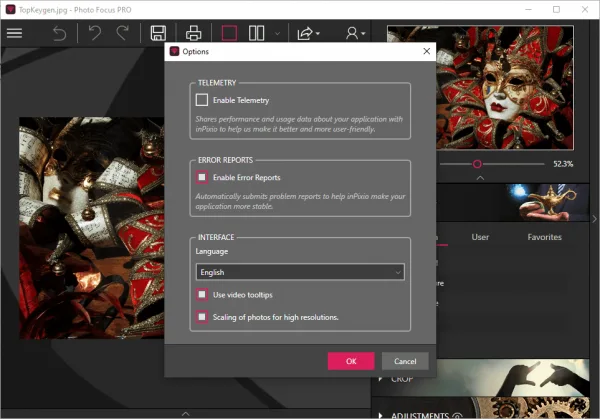Collapse the right side panel arrow
The height and width of the screenshot is (419, 600).
click(594, 219)
